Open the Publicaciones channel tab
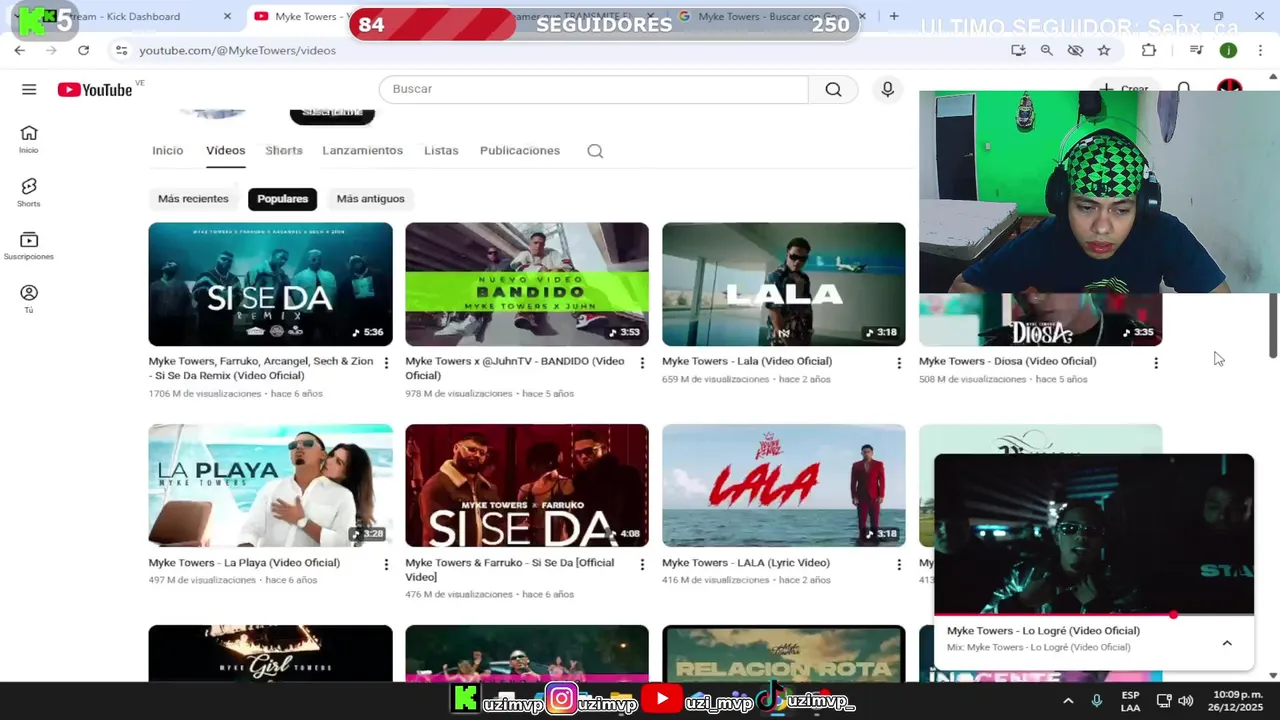Image resolution: width=1280 pixels, height=720 pixels. tap(520, 150)
